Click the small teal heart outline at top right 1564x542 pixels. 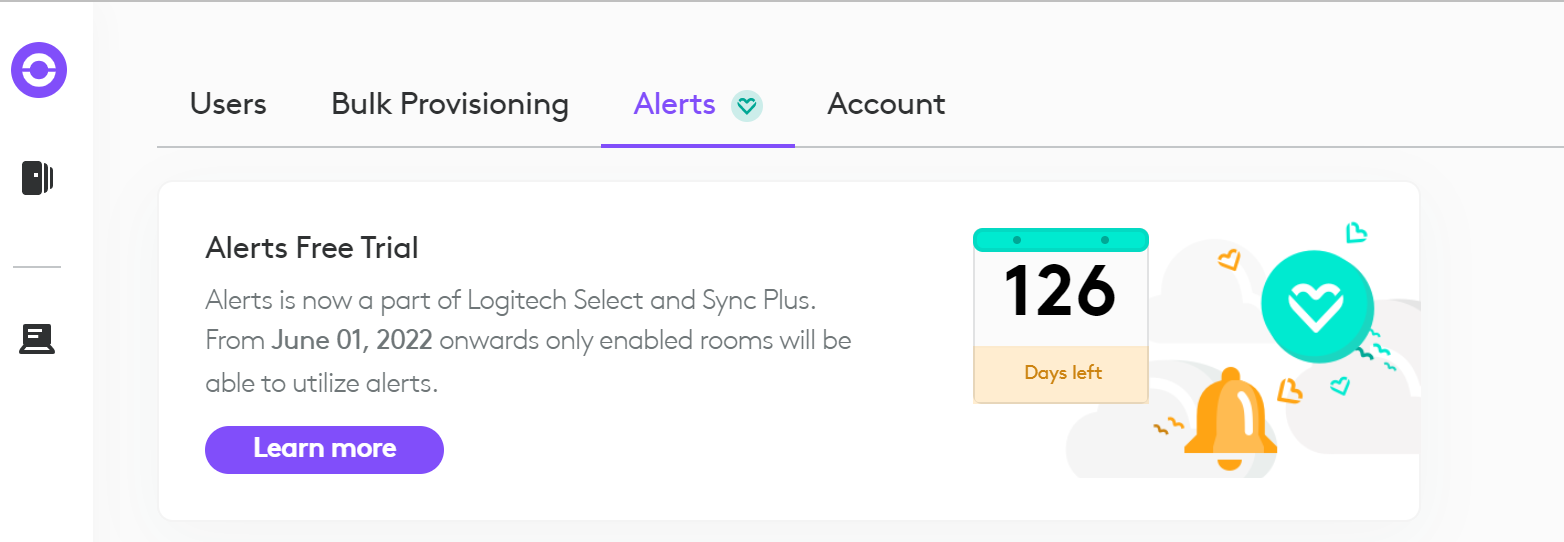pyautogui.click(x=1356, y=233)
